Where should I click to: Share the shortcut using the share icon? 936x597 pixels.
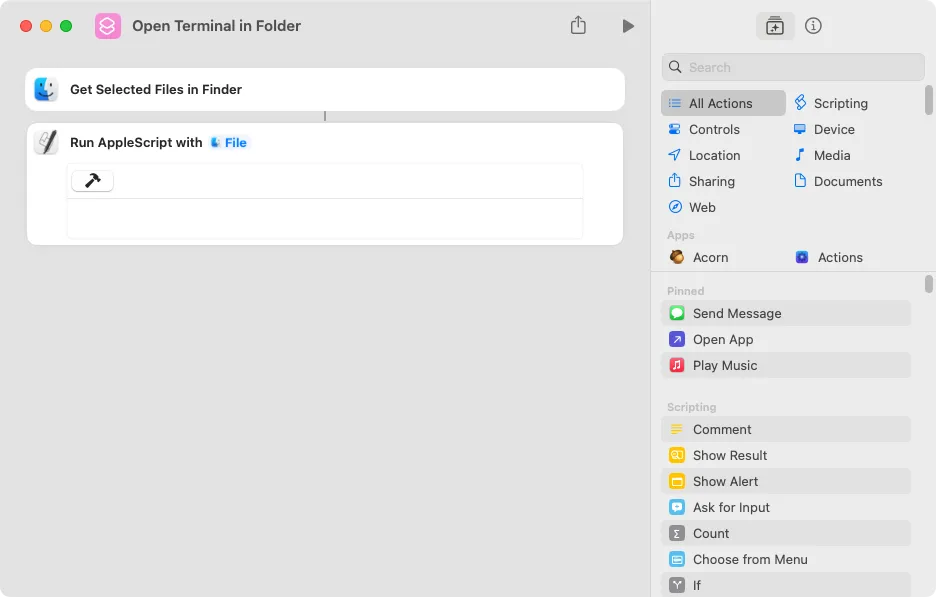(578, 26)
